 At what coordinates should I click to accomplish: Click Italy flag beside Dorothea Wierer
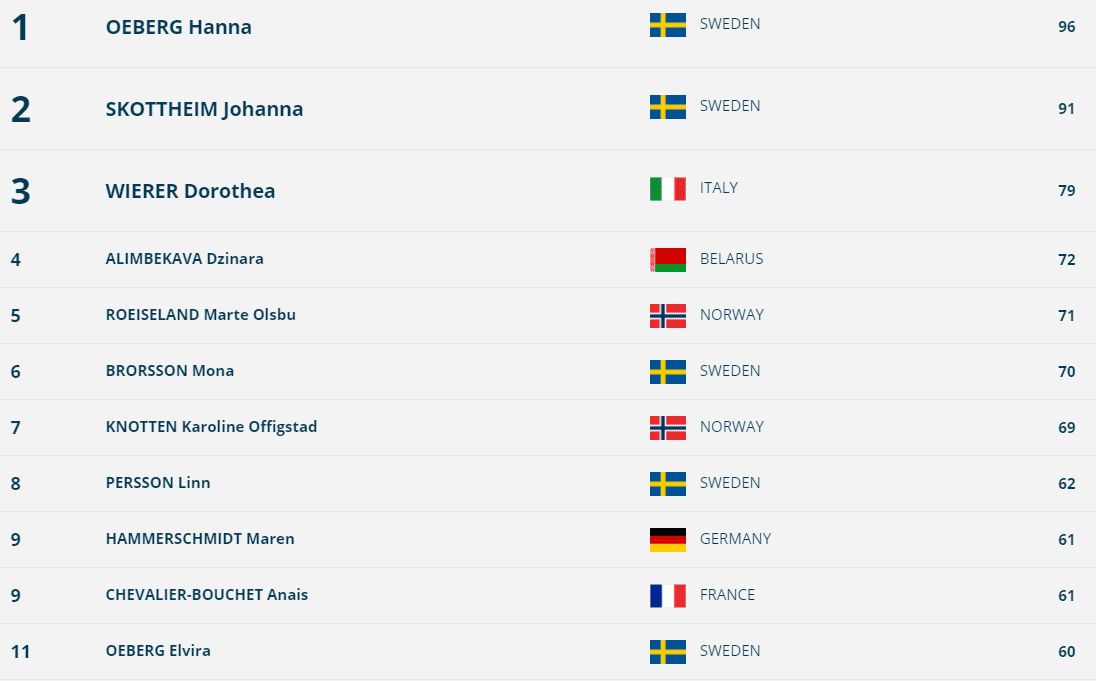point(667,189)
